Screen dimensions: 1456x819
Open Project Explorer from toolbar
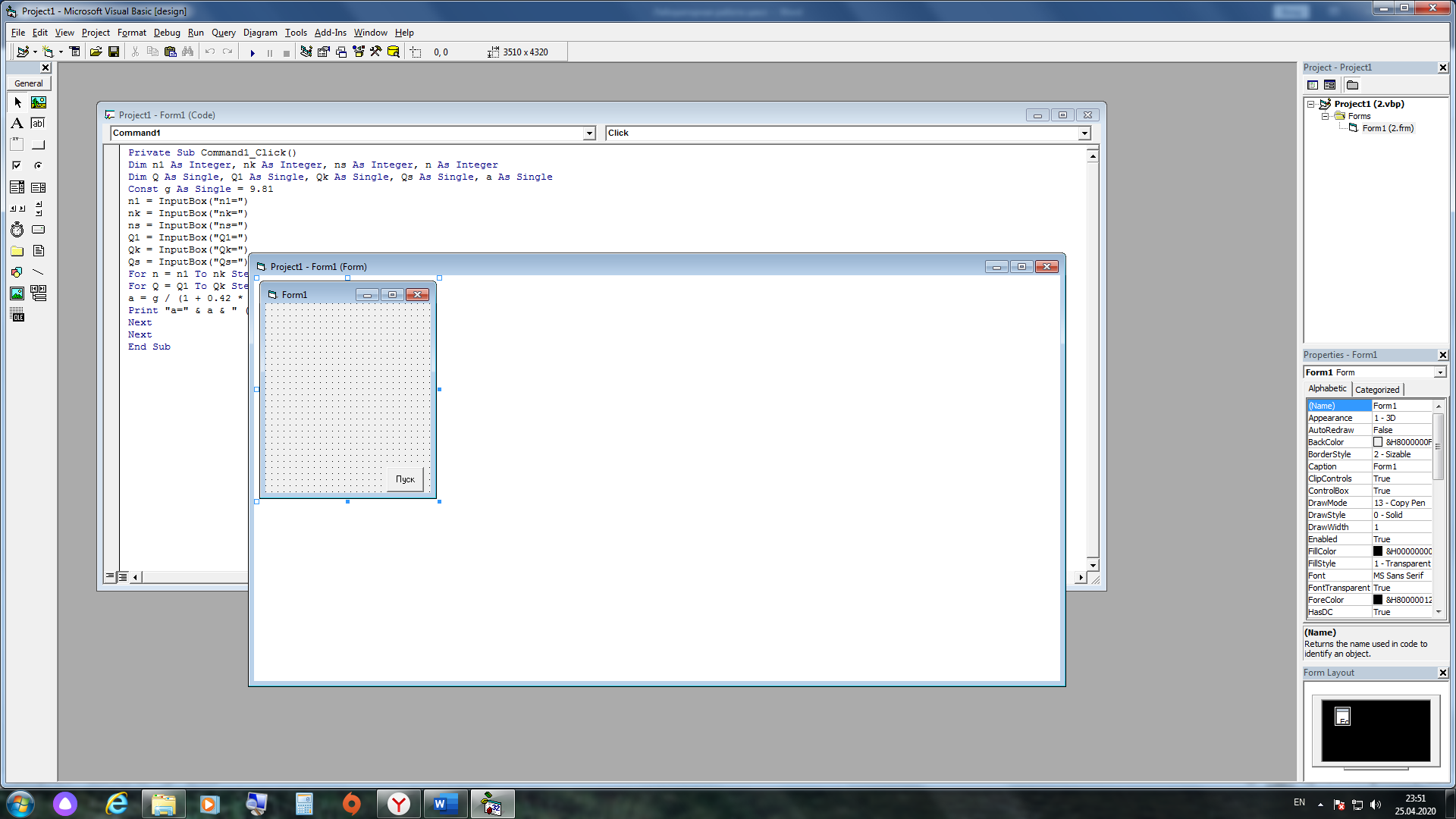[306, 52]
